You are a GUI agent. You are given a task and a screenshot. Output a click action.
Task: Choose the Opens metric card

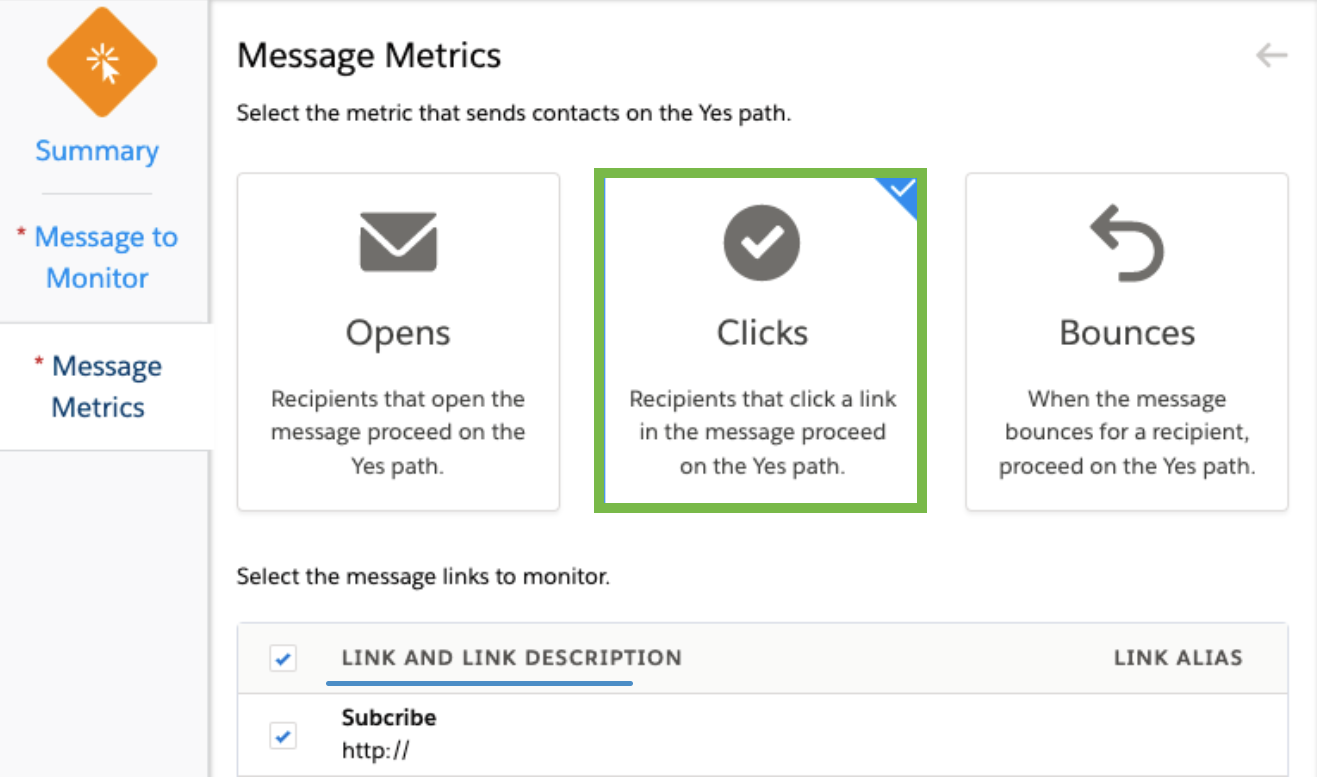tap(398, 342)
